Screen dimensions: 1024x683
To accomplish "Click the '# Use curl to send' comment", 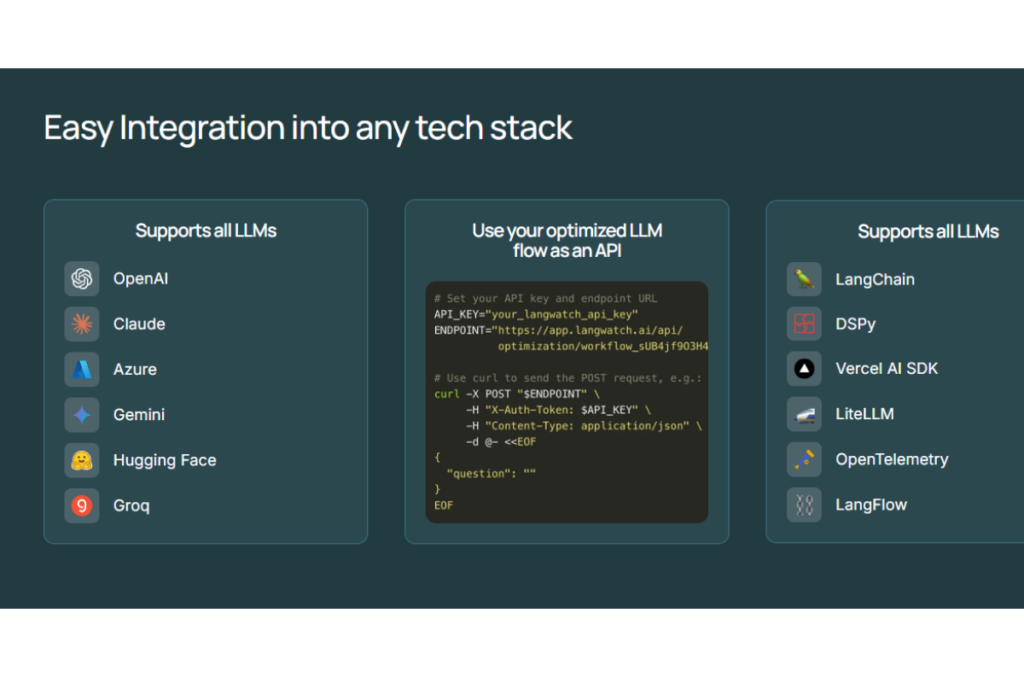I will (x=568, y=378).
